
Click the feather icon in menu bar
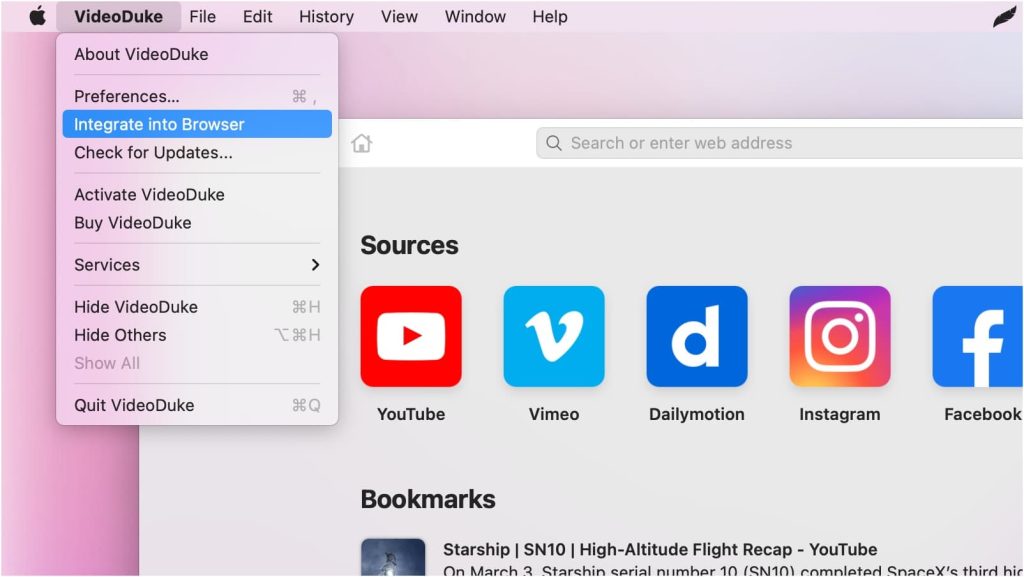click(x=1003, y=17)
